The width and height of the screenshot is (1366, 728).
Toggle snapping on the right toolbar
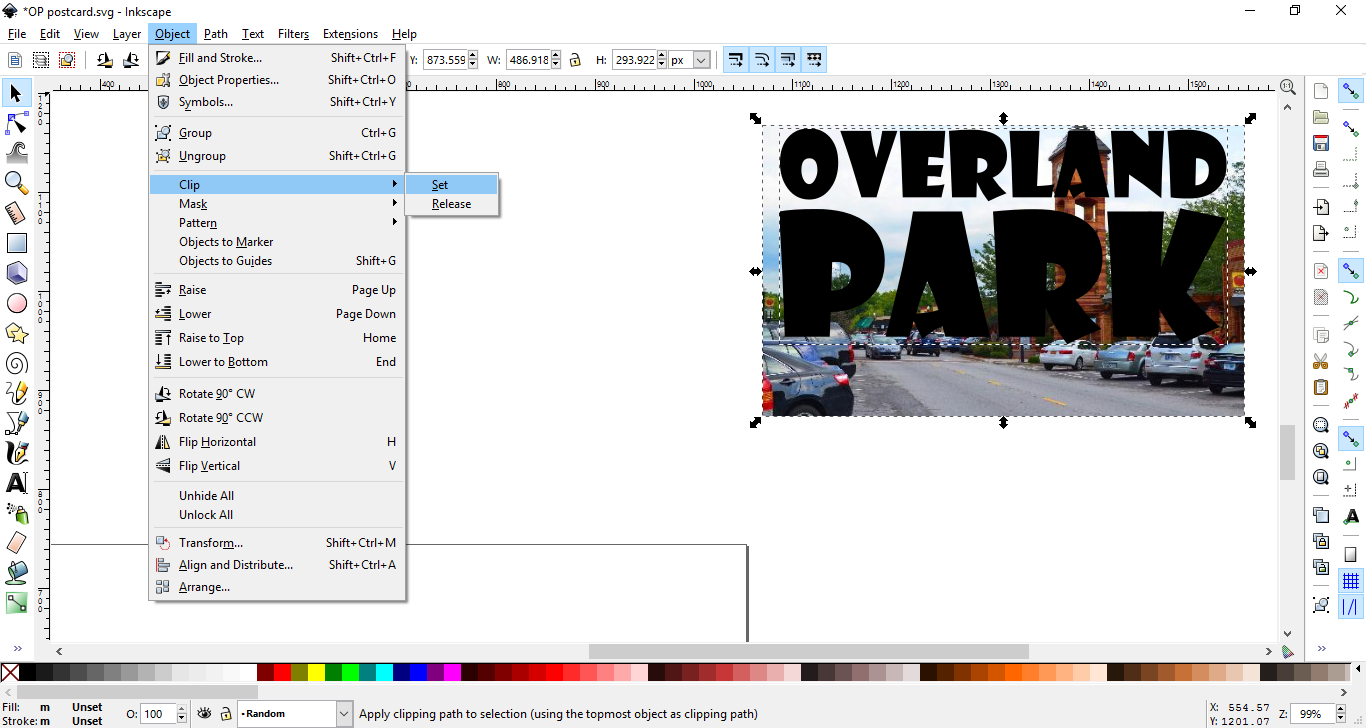click(x=1351, y=92)
